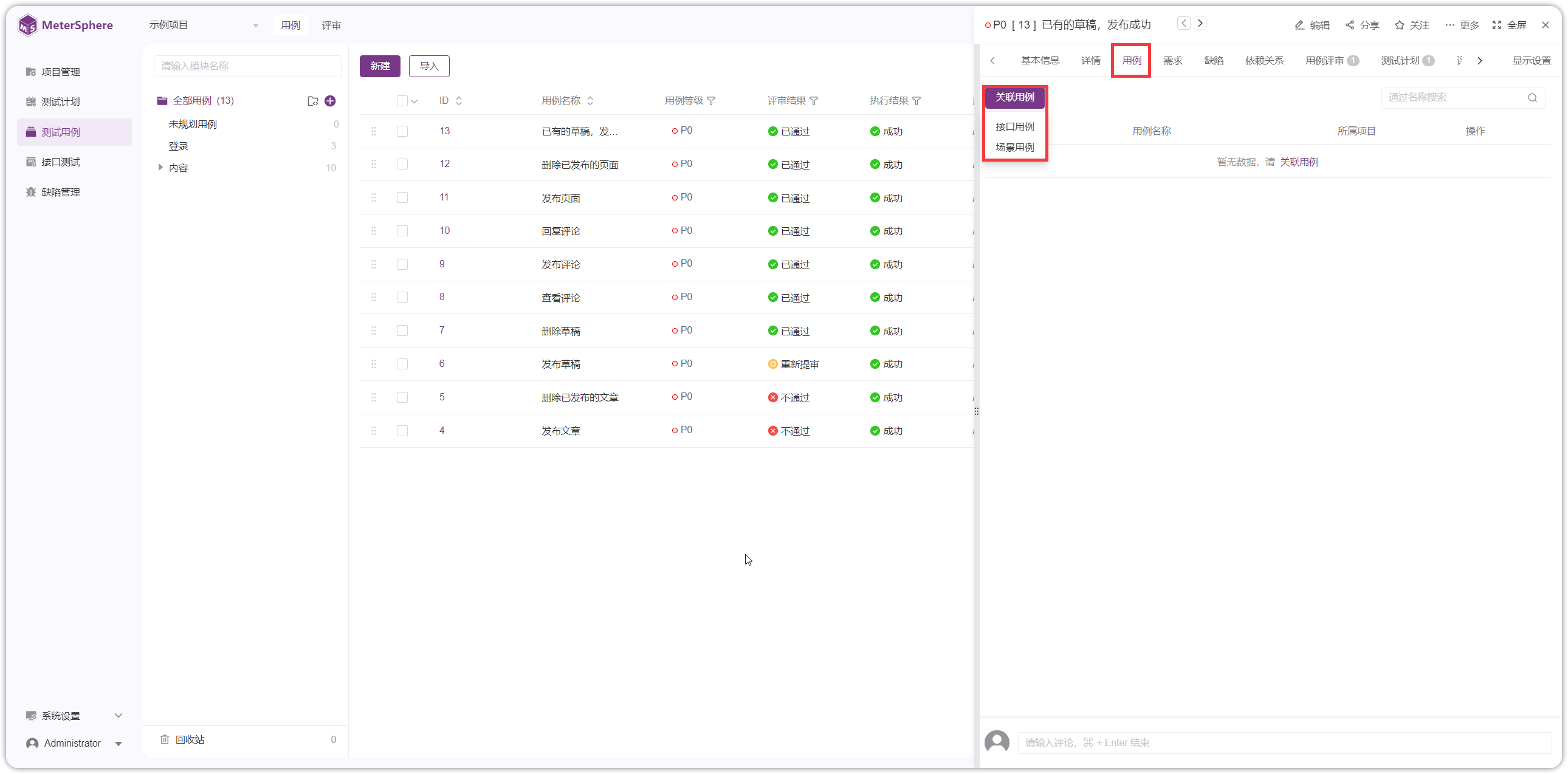1568x774 pixels.
Task: Click the 分享 share icon
Action: 1349,25
